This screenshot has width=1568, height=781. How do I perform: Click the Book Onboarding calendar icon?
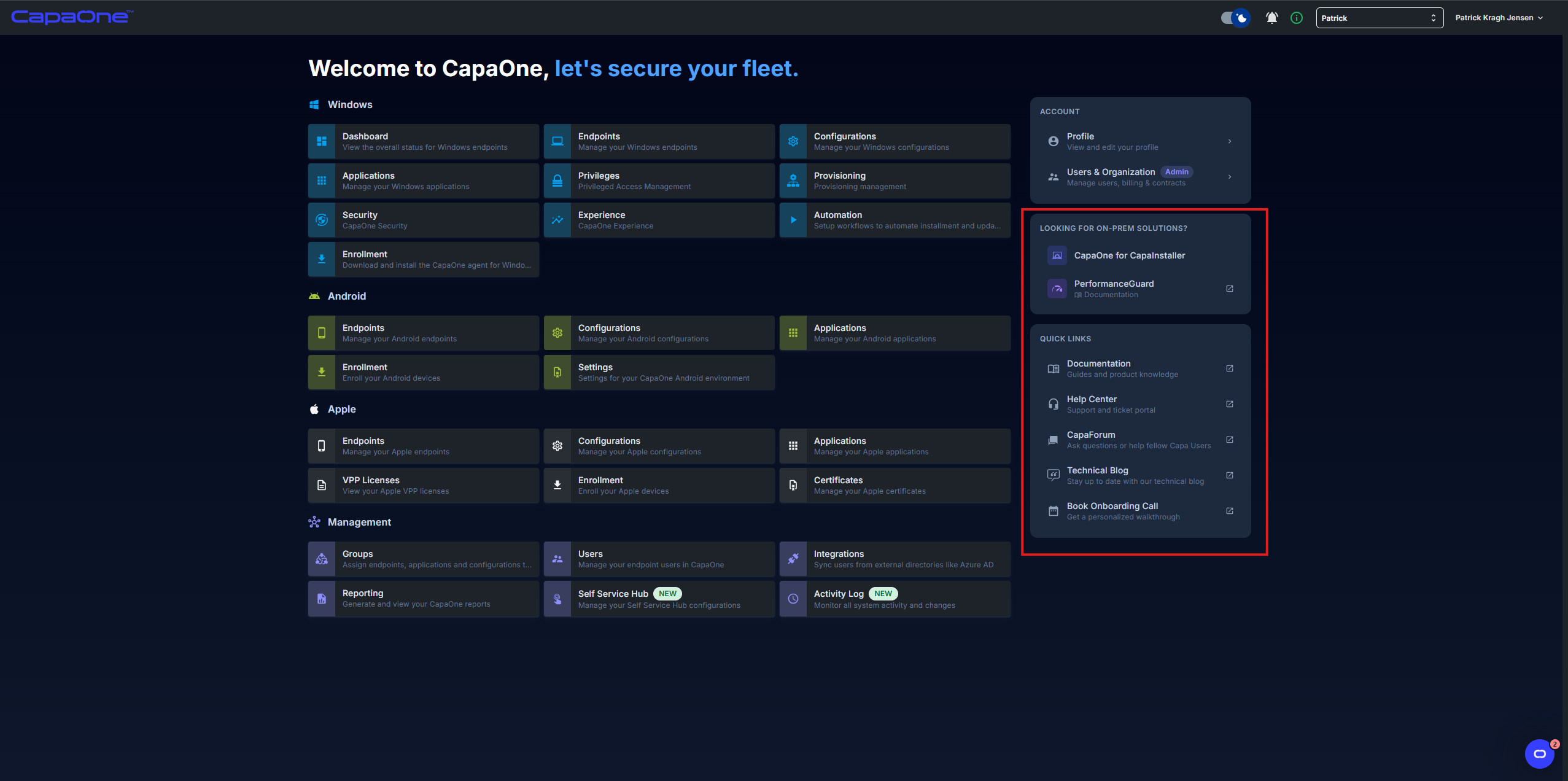click(1054, 511)
